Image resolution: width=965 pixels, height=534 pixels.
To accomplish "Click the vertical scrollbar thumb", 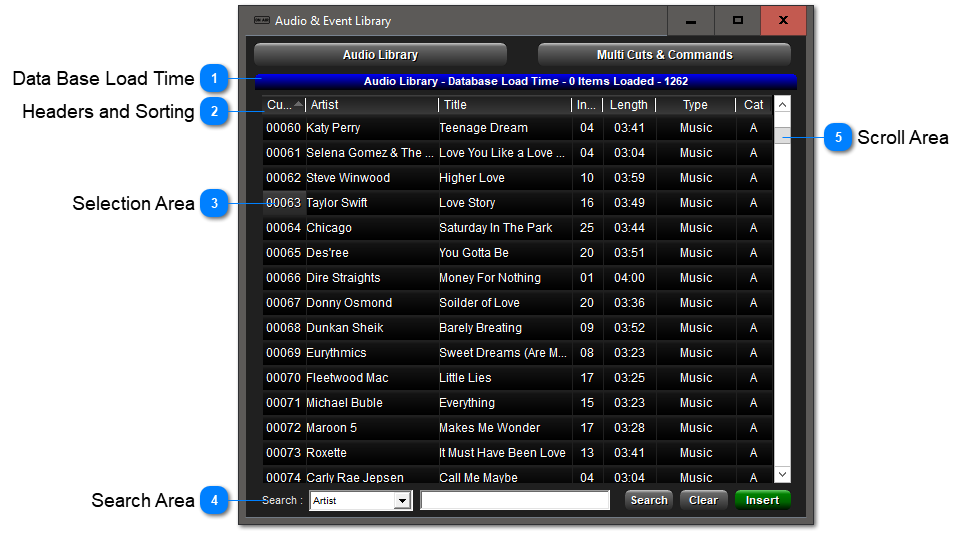I will (782, 135).
